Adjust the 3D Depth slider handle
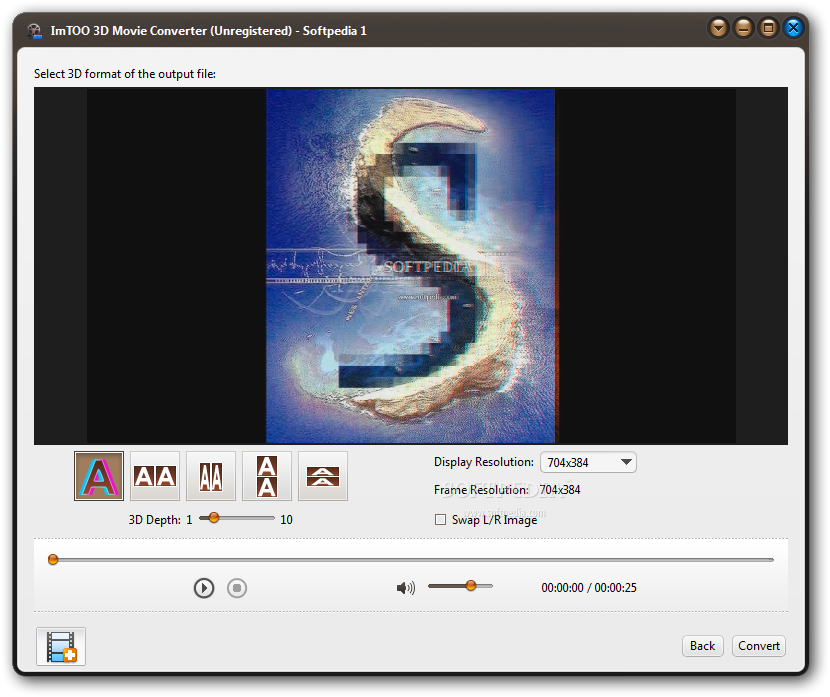Viewport: 830px width, 697px height. coord(213,517)
